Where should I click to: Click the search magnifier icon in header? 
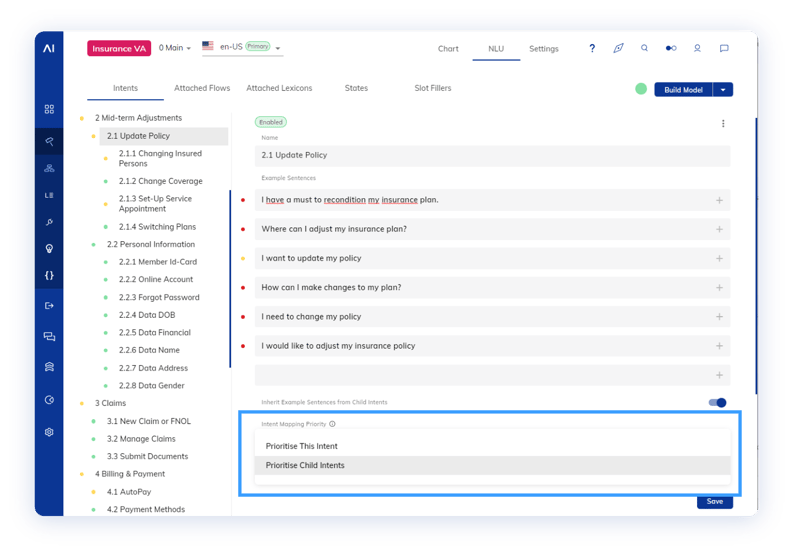644,48
